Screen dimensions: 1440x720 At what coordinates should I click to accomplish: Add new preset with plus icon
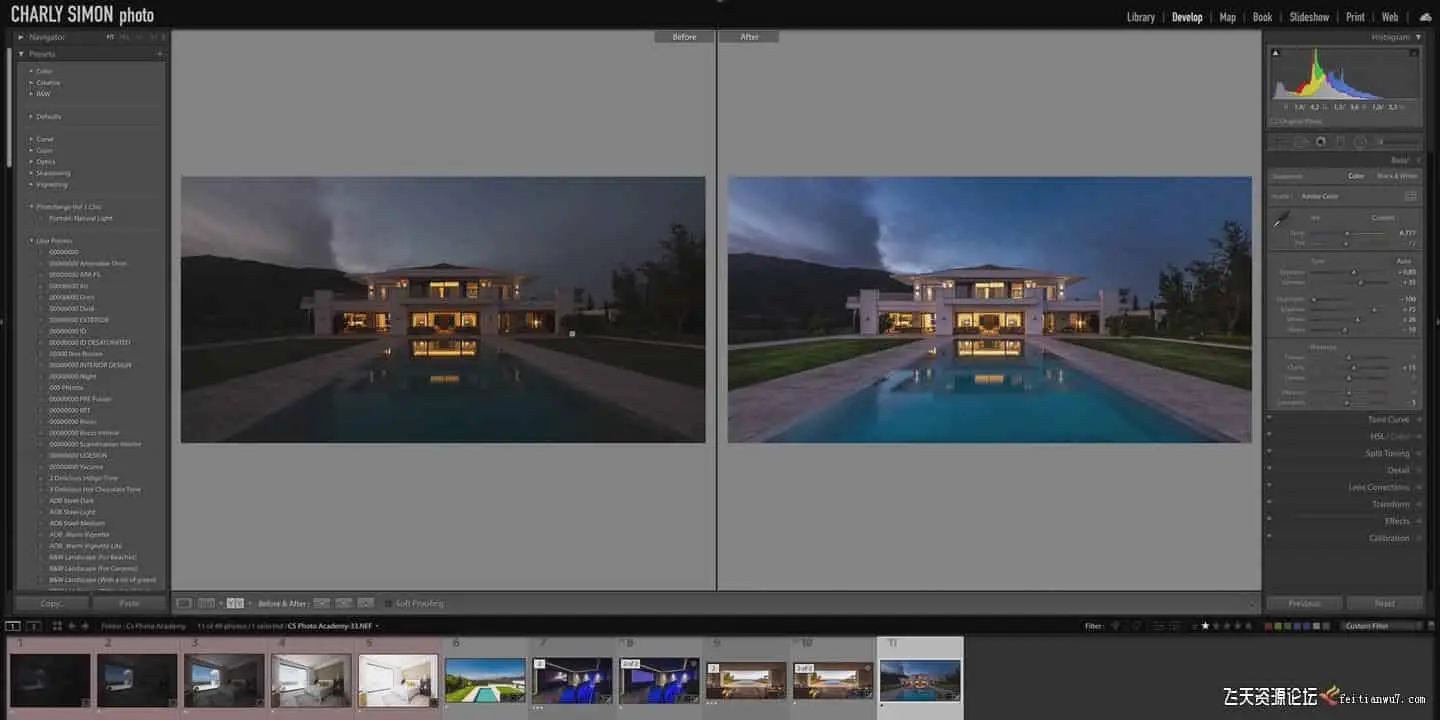tap(160, 54)
